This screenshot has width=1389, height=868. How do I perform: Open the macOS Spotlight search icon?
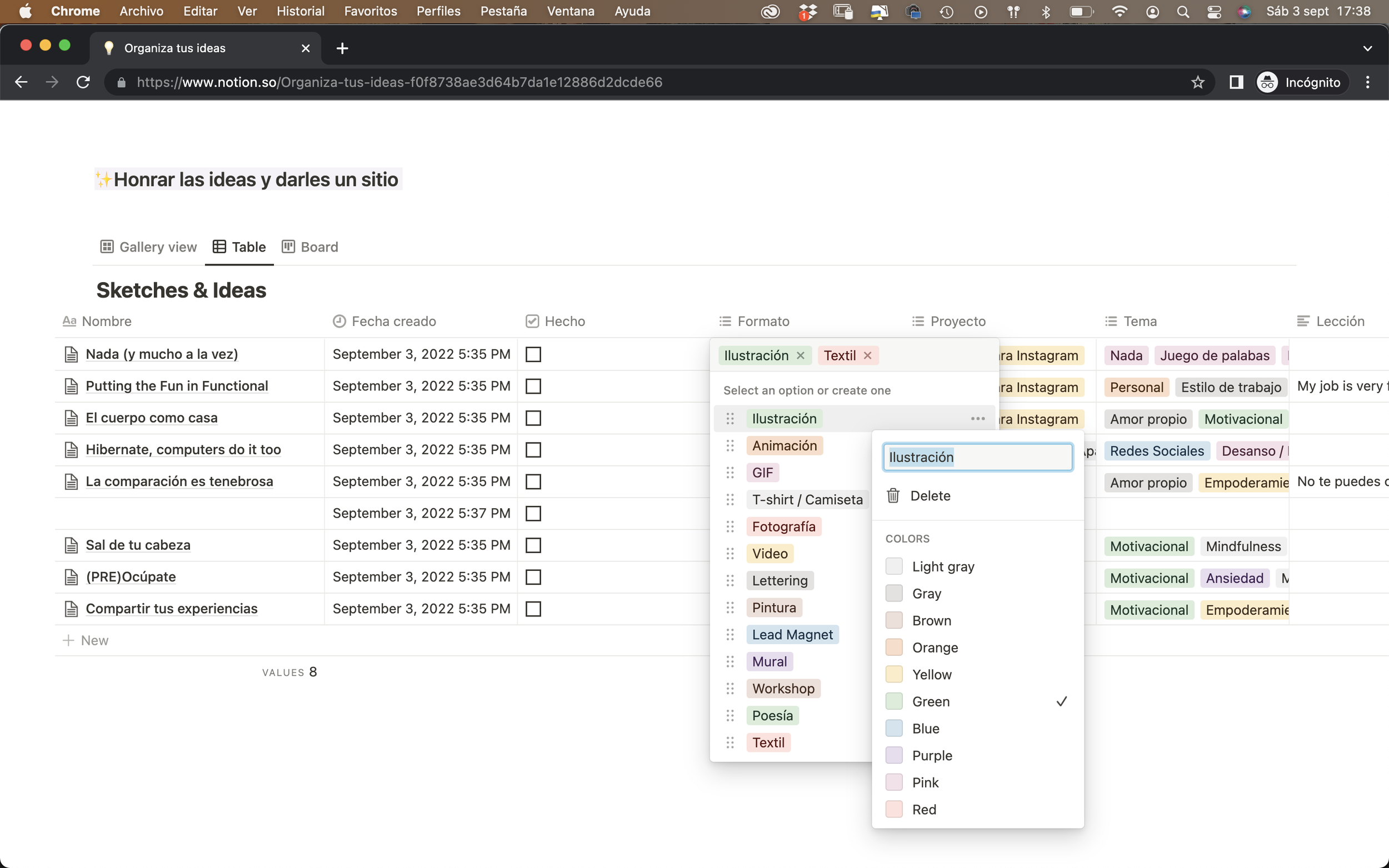pyautogui.click(x=1183, y=12)
